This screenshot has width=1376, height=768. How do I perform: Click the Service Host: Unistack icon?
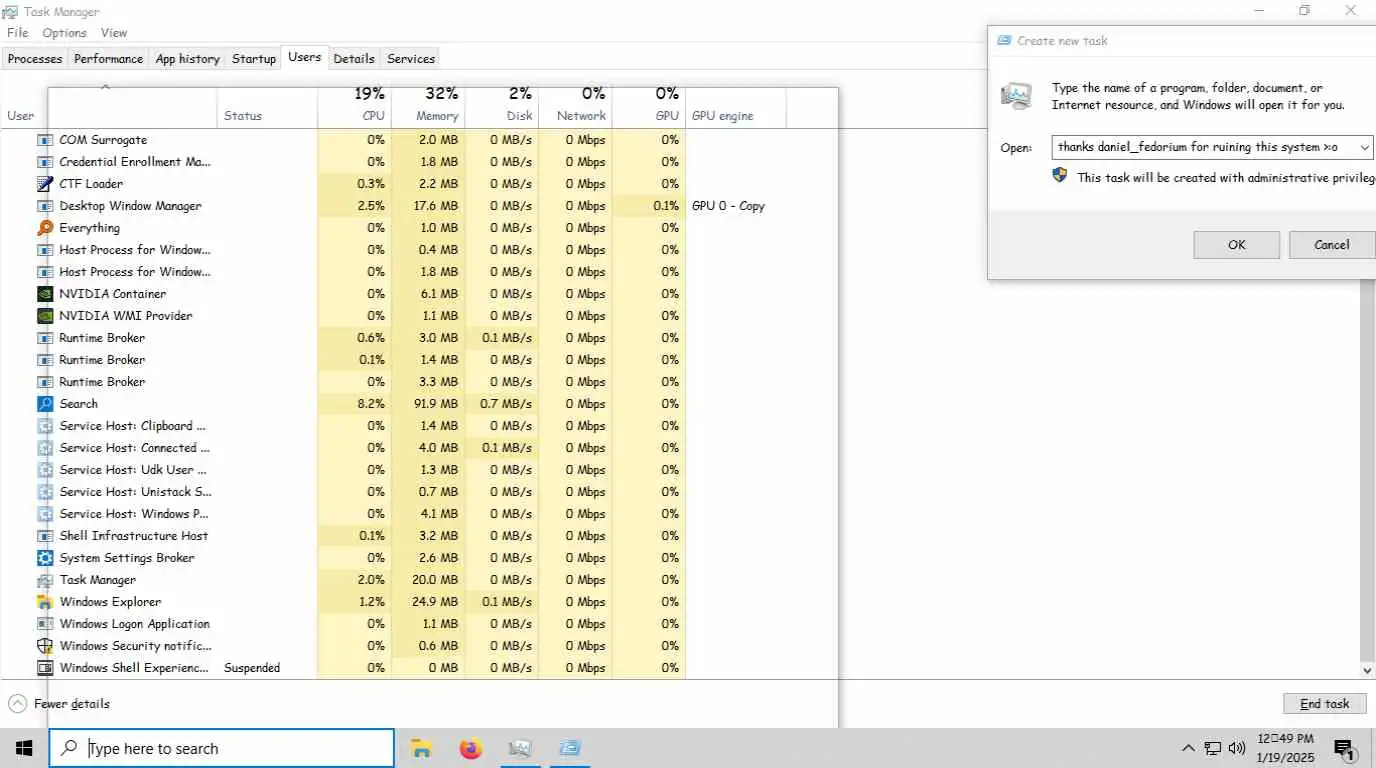45,492
